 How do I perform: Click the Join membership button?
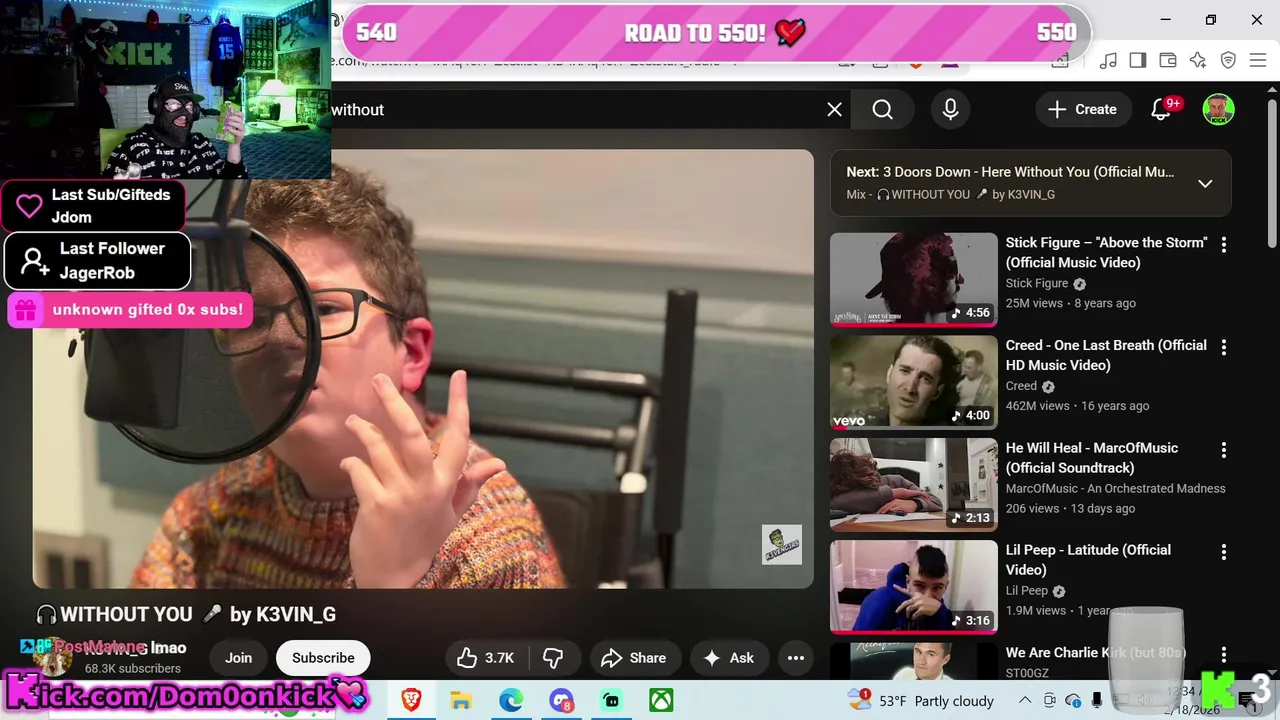pos(238,658)
